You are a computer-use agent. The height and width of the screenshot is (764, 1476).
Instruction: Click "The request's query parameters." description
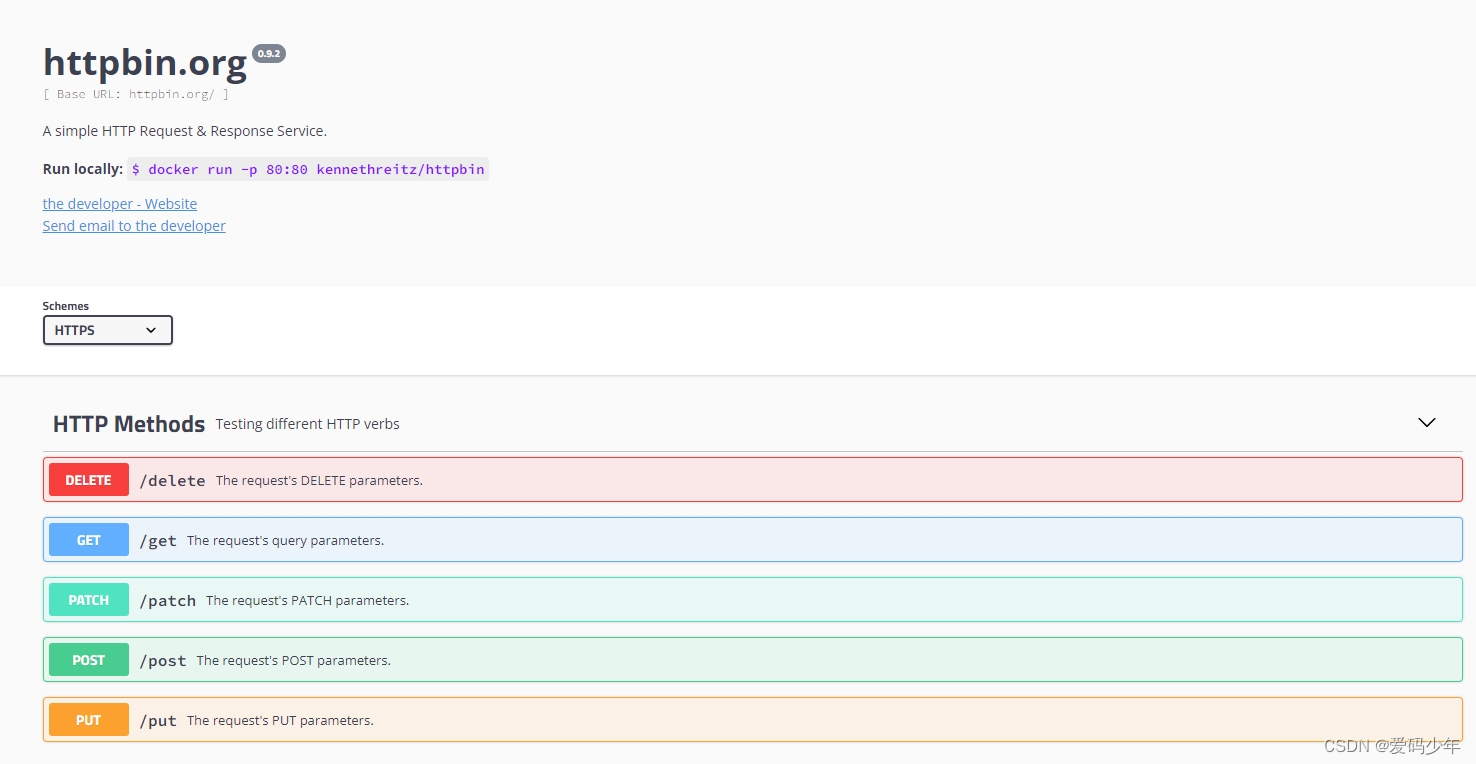point(285,541)
